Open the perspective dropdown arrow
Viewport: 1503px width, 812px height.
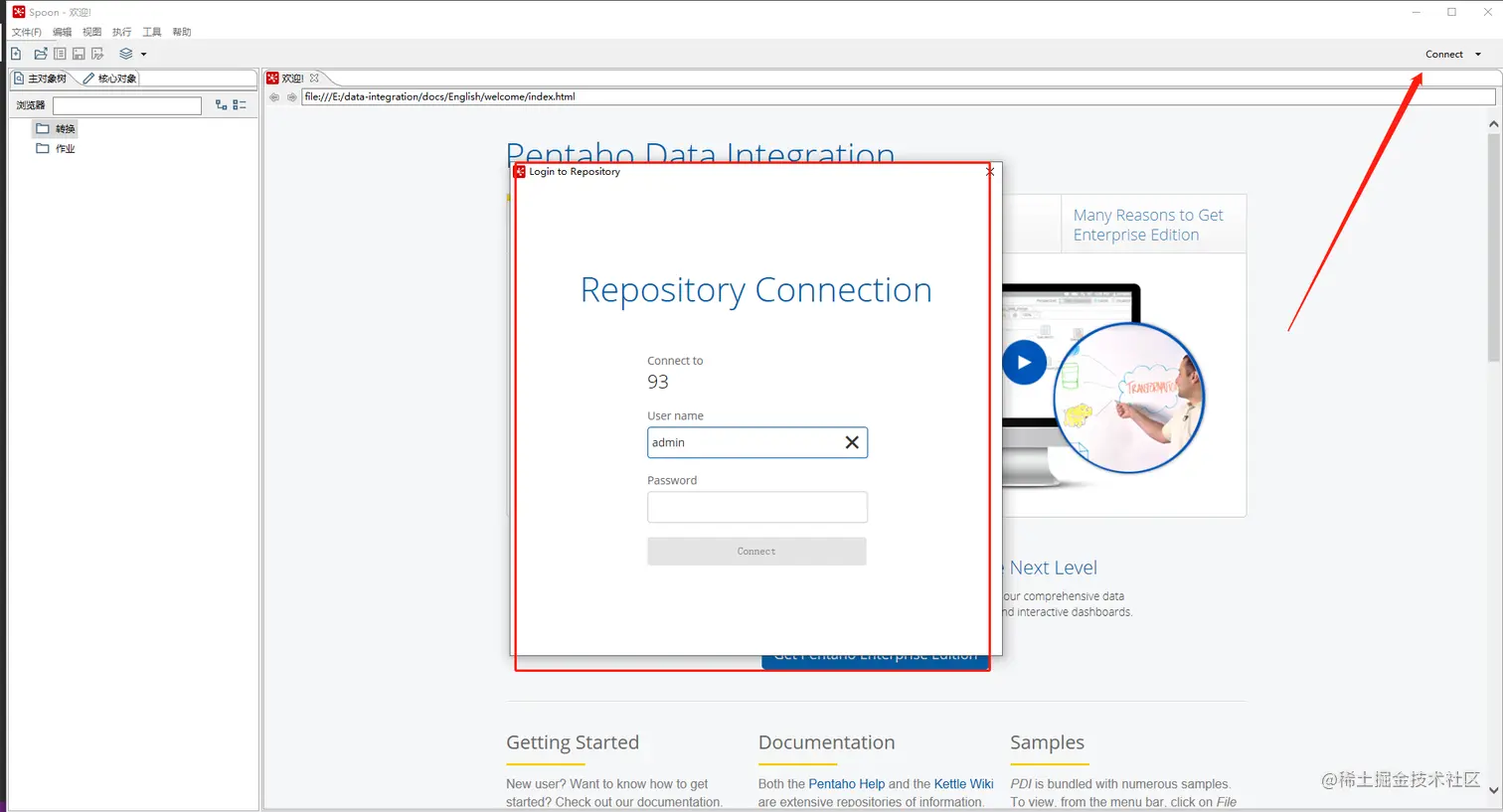pos(143,55)
